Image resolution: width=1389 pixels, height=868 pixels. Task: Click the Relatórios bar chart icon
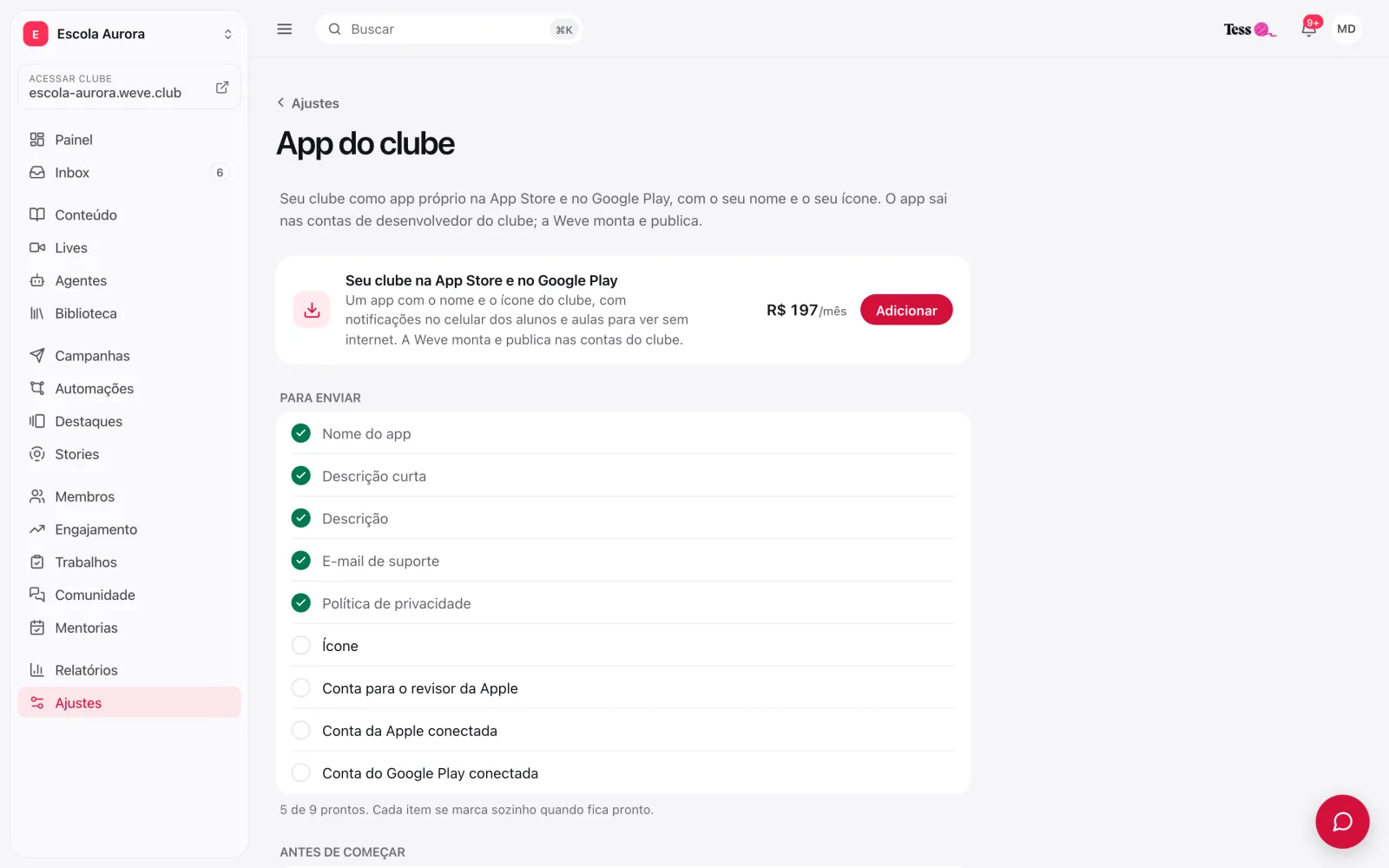[37, 670]
